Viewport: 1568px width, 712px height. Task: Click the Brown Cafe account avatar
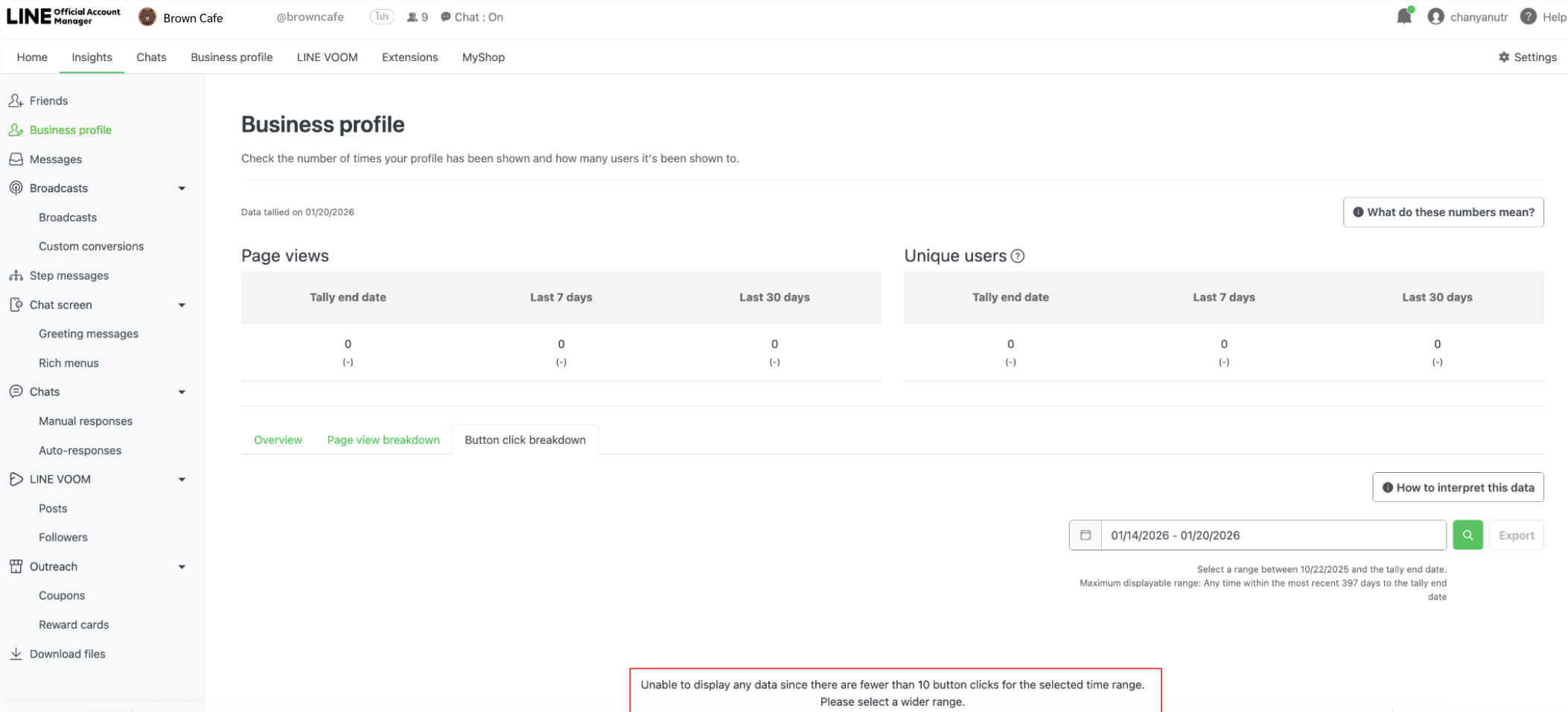(x=147, y=17)
